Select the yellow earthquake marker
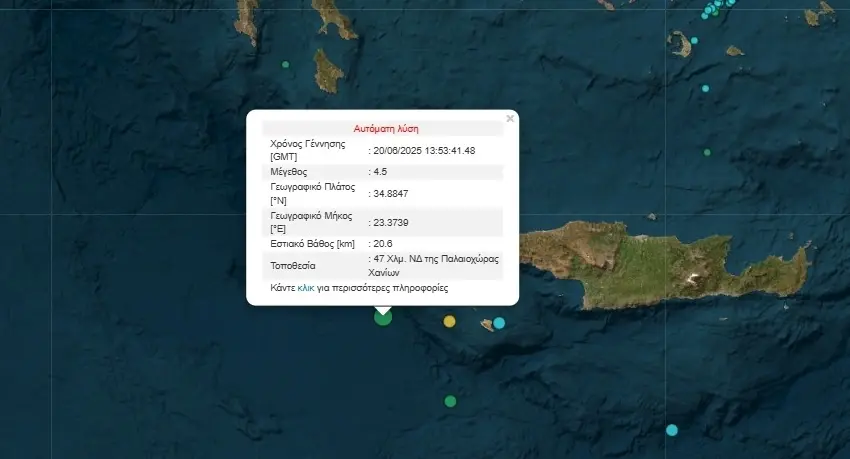Viewport: 850px width, 459px height. point(449,321)
